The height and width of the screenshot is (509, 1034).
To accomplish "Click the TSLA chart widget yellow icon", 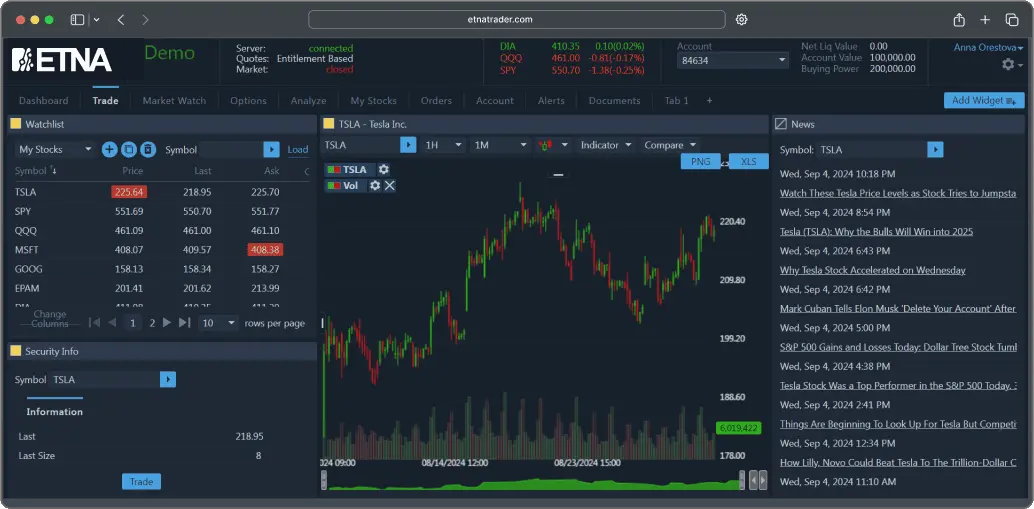I will pyautogui.click(x=328, y=124).
